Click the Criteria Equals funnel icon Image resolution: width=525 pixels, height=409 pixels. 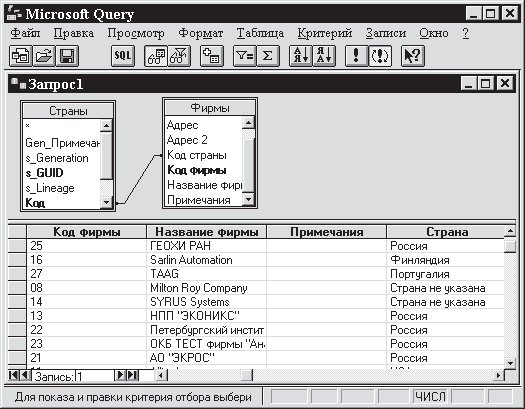(244, 56)
